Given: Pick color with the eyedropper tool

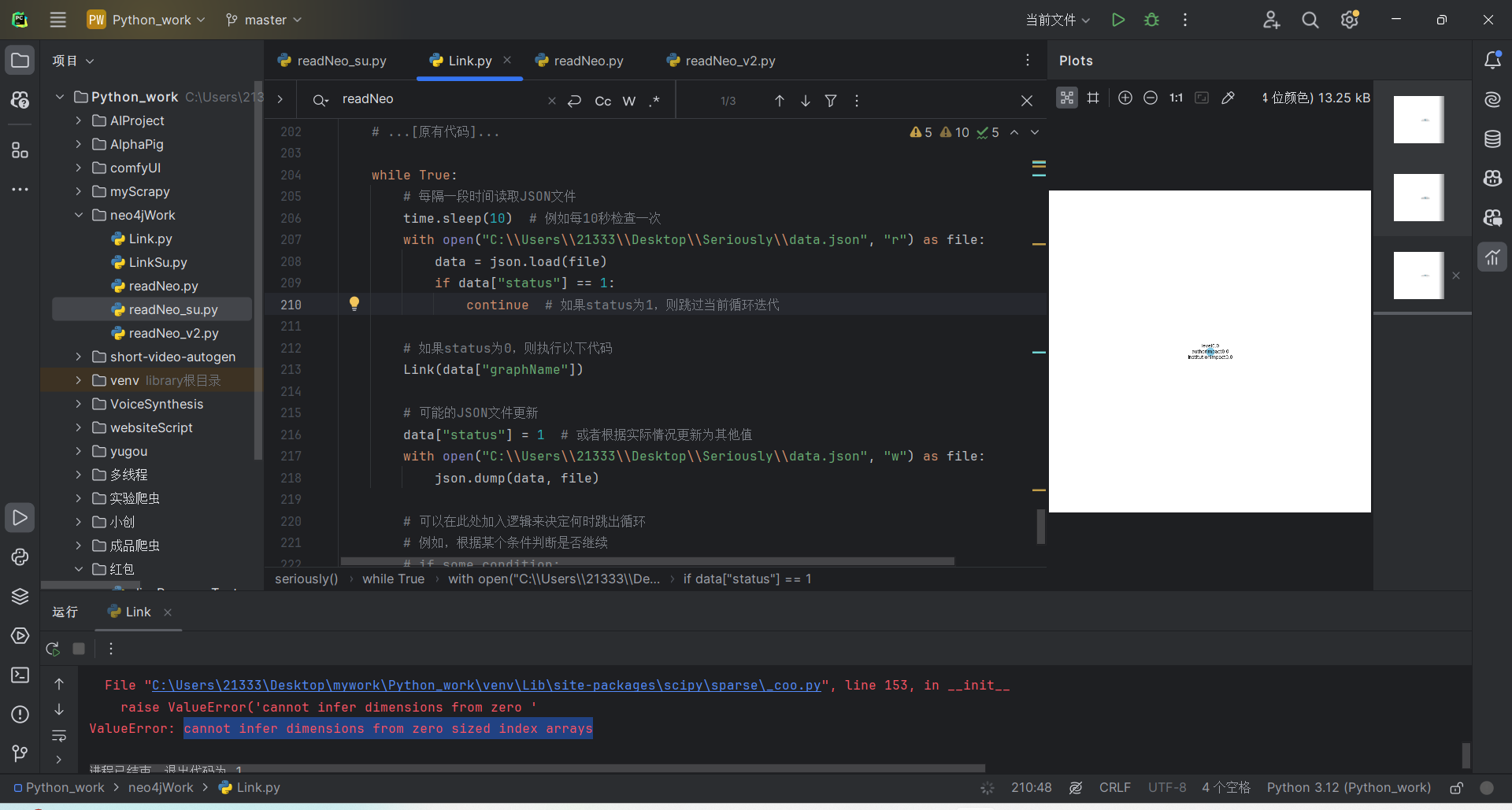Looking at the screenshot, I should [1228, 98].
